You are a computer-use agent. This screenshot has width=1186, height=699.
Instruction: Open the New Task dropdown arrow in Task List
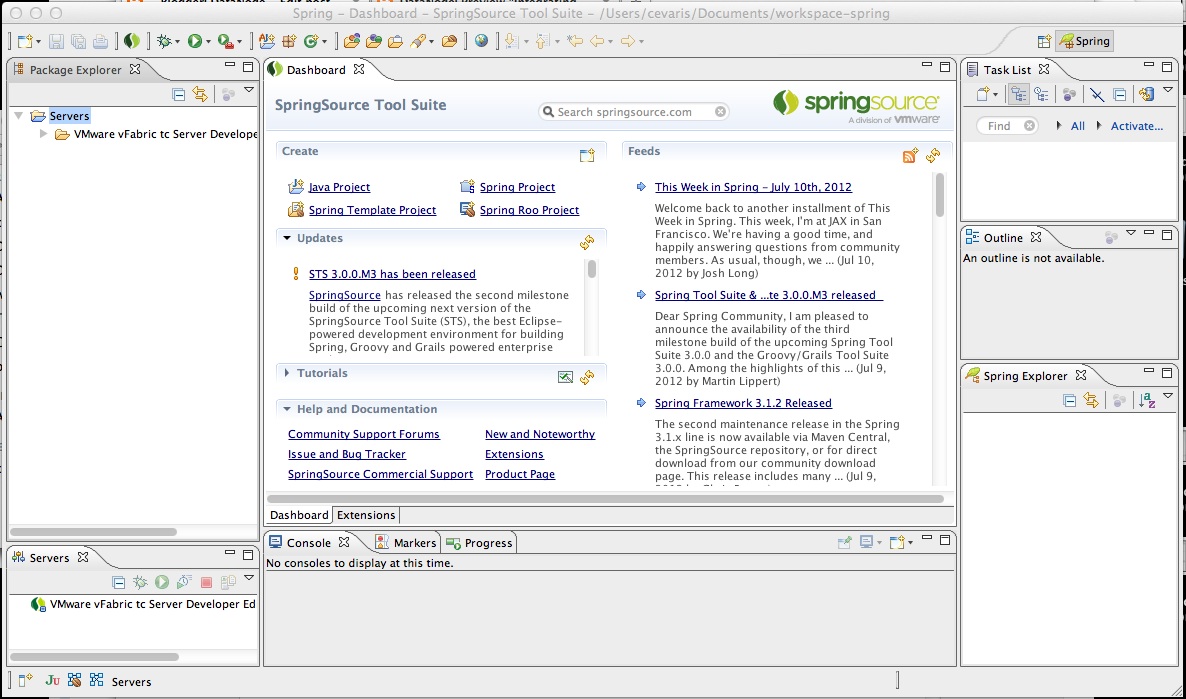tap(995, 95)
